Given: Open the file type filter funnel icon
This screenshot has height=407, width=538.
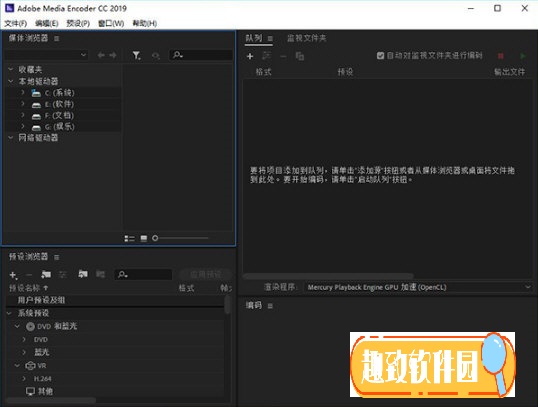Looking at the screenshot, I should click(137, 56).
